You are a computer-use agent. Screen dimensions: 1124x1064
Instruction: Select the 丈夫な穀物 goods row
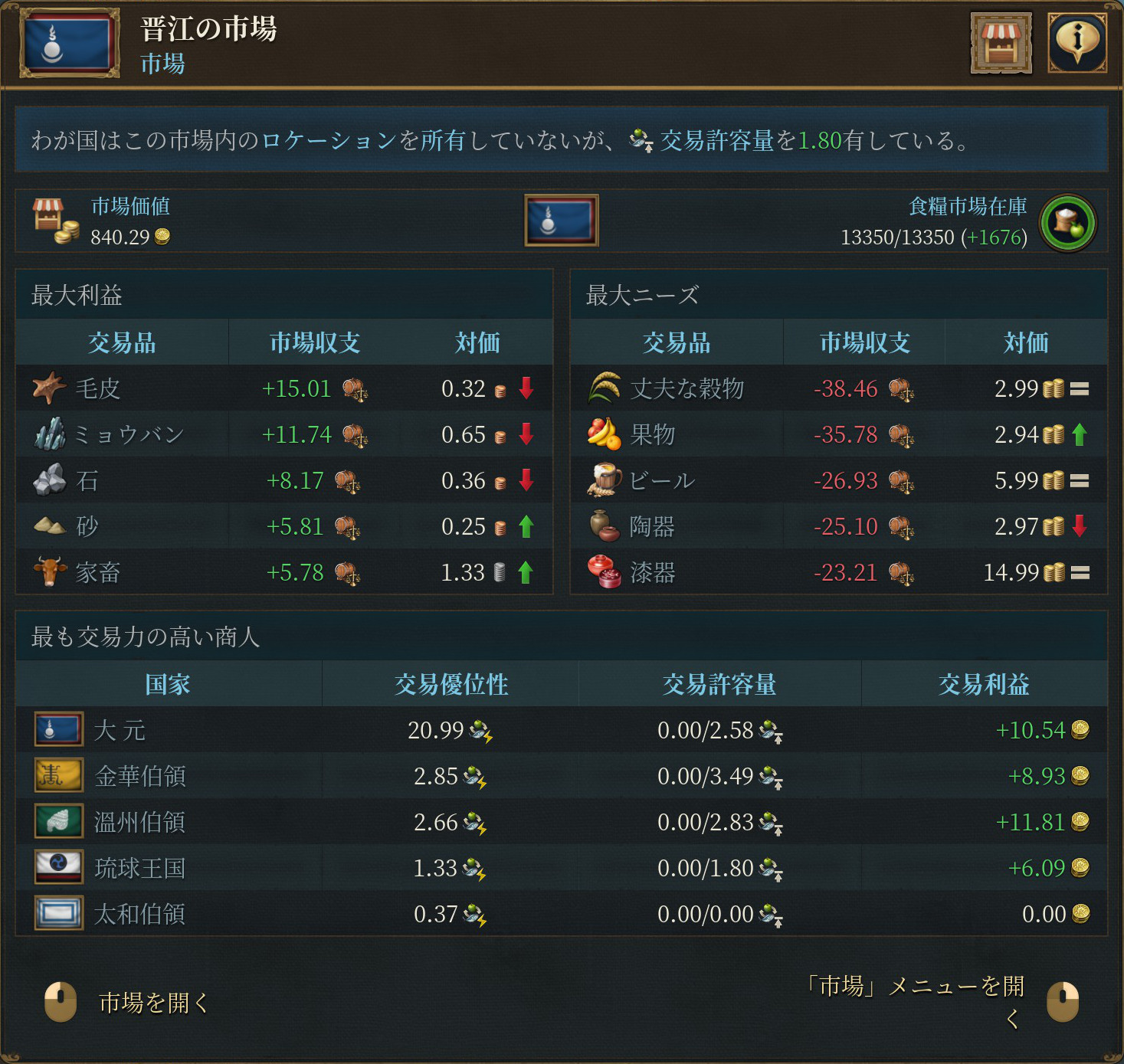[x=839, y=388]
